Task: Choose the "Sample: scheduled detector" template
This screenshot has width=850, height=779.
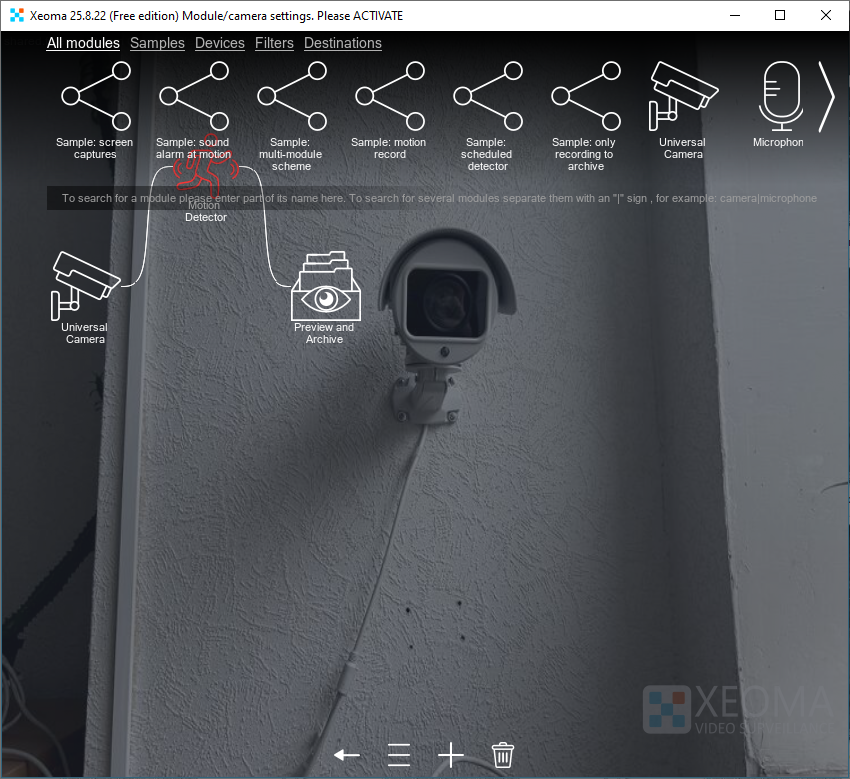Action: tap(487, 97)
